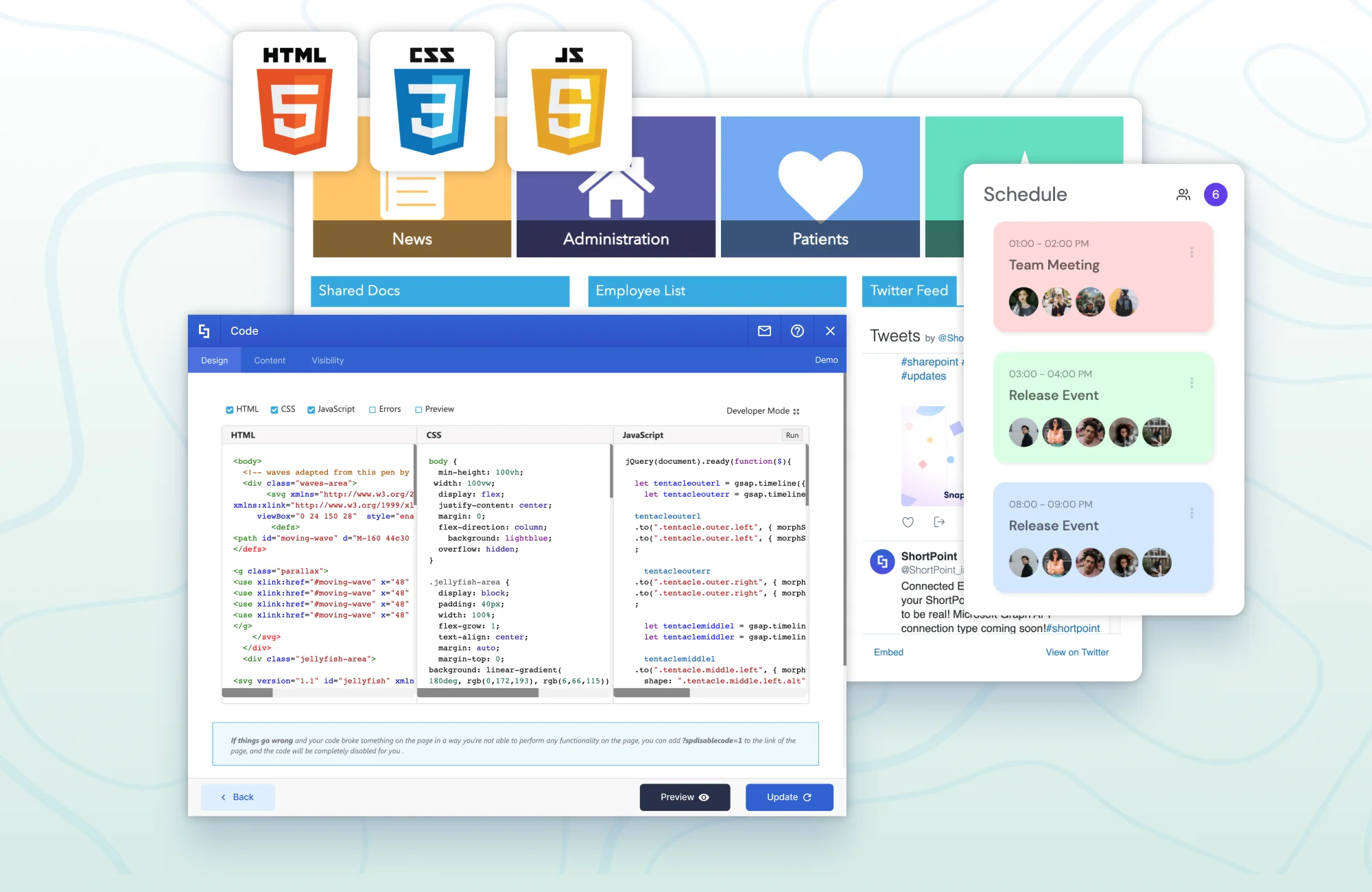This screenshot has height=892, width=1372.
Task: Click the ShortPoint logo in Code header
Action: [204, 331]
